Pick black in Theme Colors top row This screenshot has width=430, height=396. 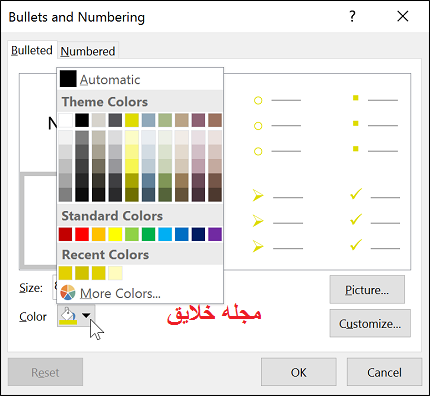tap(82, 120)
